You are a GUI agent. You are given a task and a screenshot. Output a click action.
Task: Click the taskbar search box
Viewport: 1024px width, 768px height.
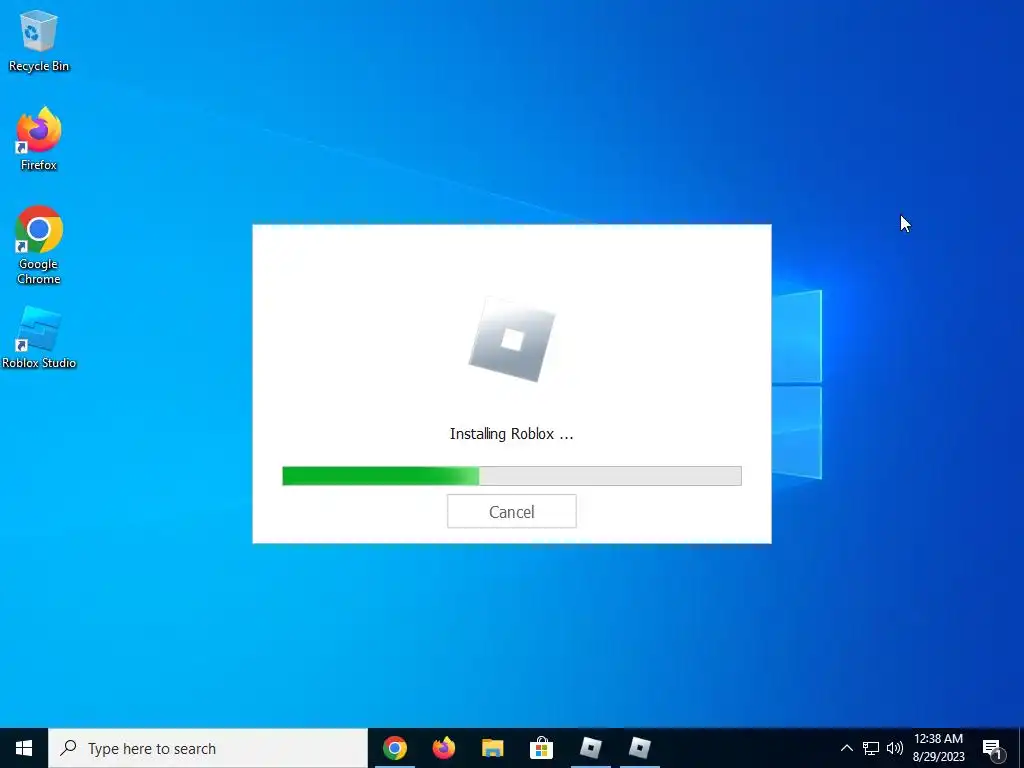pyautogui.click(x=208, y=748)
